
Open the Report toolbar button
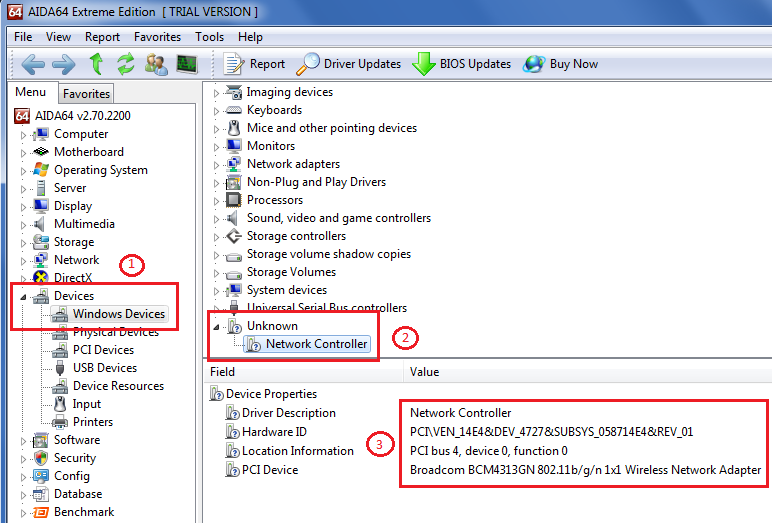tap(254, 64)
